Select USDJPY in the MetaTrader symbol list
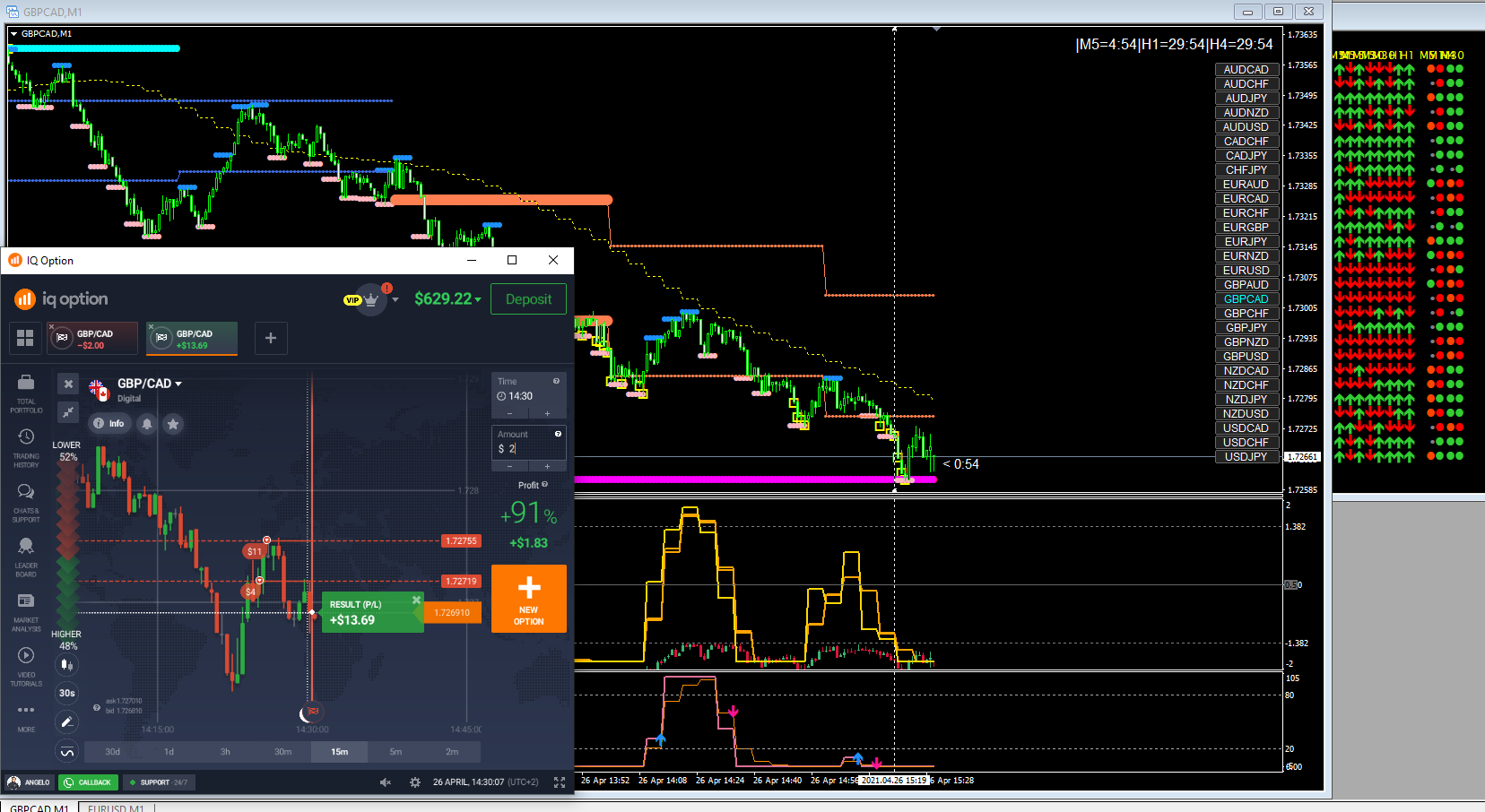The height and width of the screenshot is (812, 1485). coord(1246,457)
